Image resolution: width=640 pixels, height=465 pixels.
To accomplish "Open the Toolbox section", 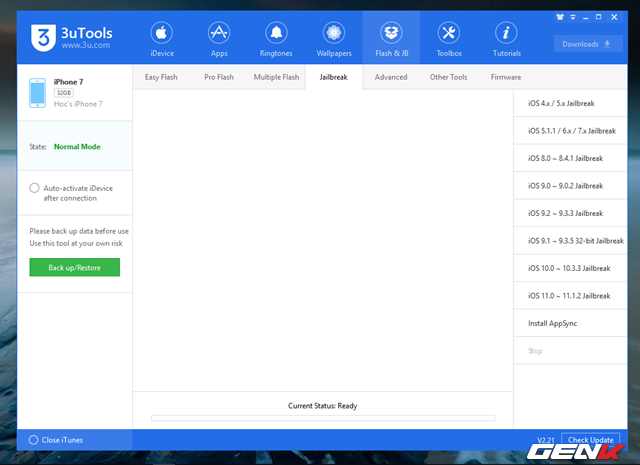I will tap(449, 39).
